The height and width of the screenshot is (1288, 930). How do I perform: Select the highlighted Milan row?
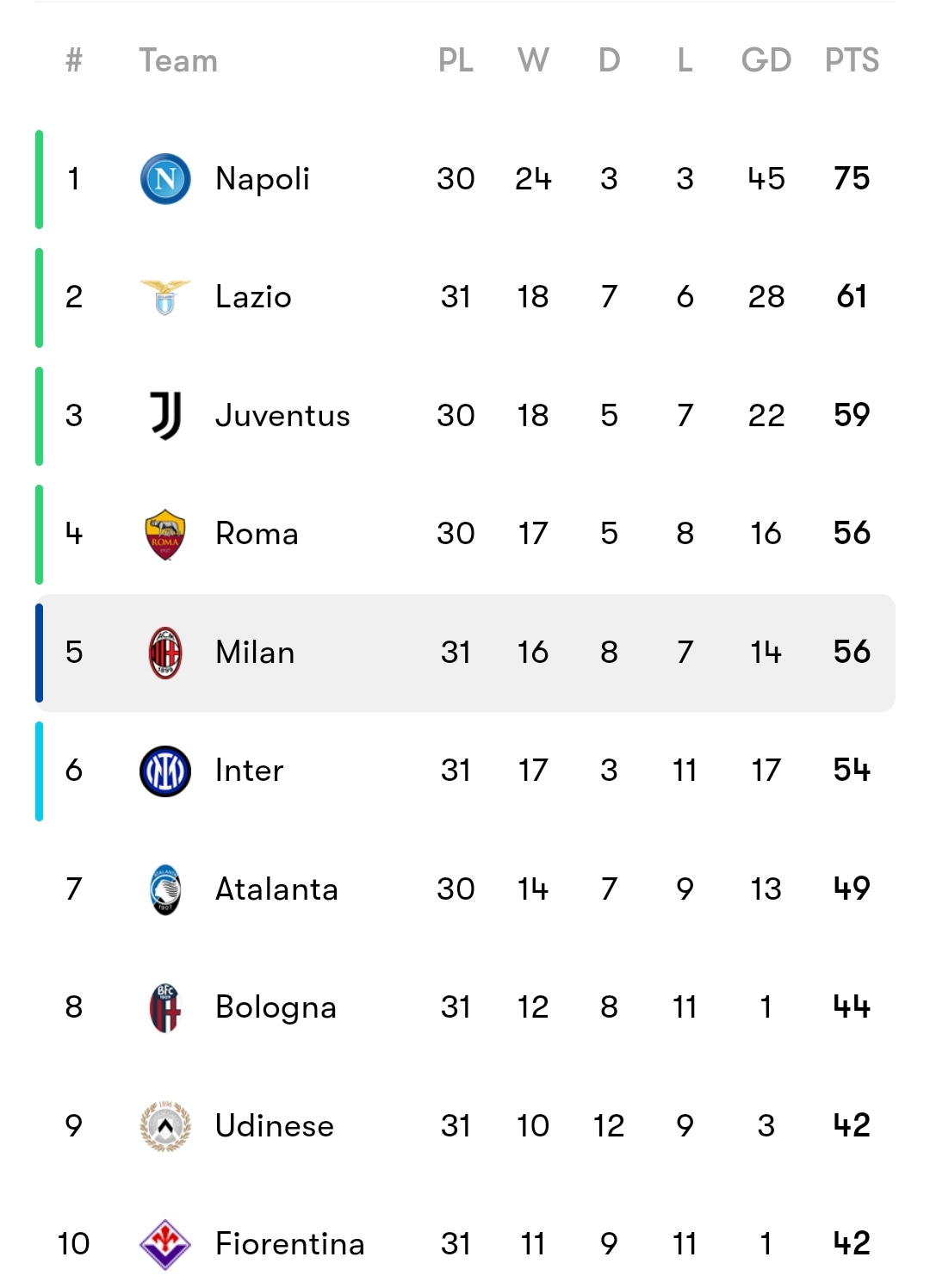465,653
